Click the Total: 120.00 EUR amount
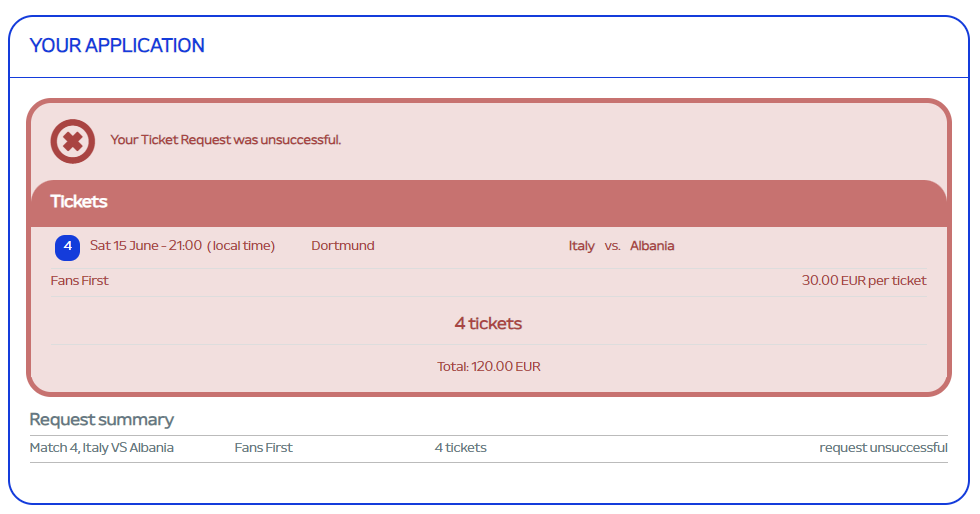 489,367
